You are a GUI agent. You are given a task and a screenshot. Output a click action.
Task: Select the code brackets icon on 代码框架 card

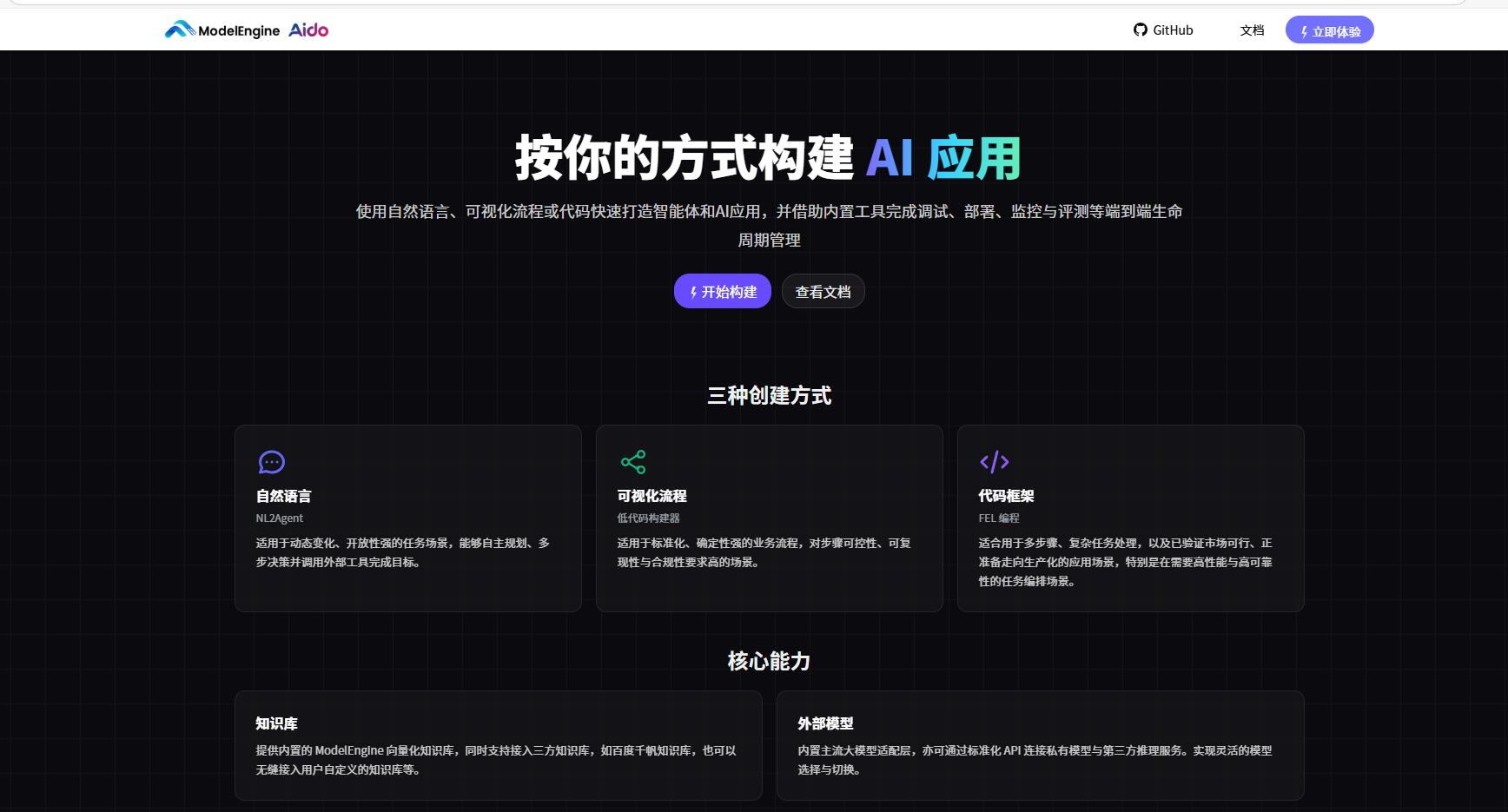point(995,461)
